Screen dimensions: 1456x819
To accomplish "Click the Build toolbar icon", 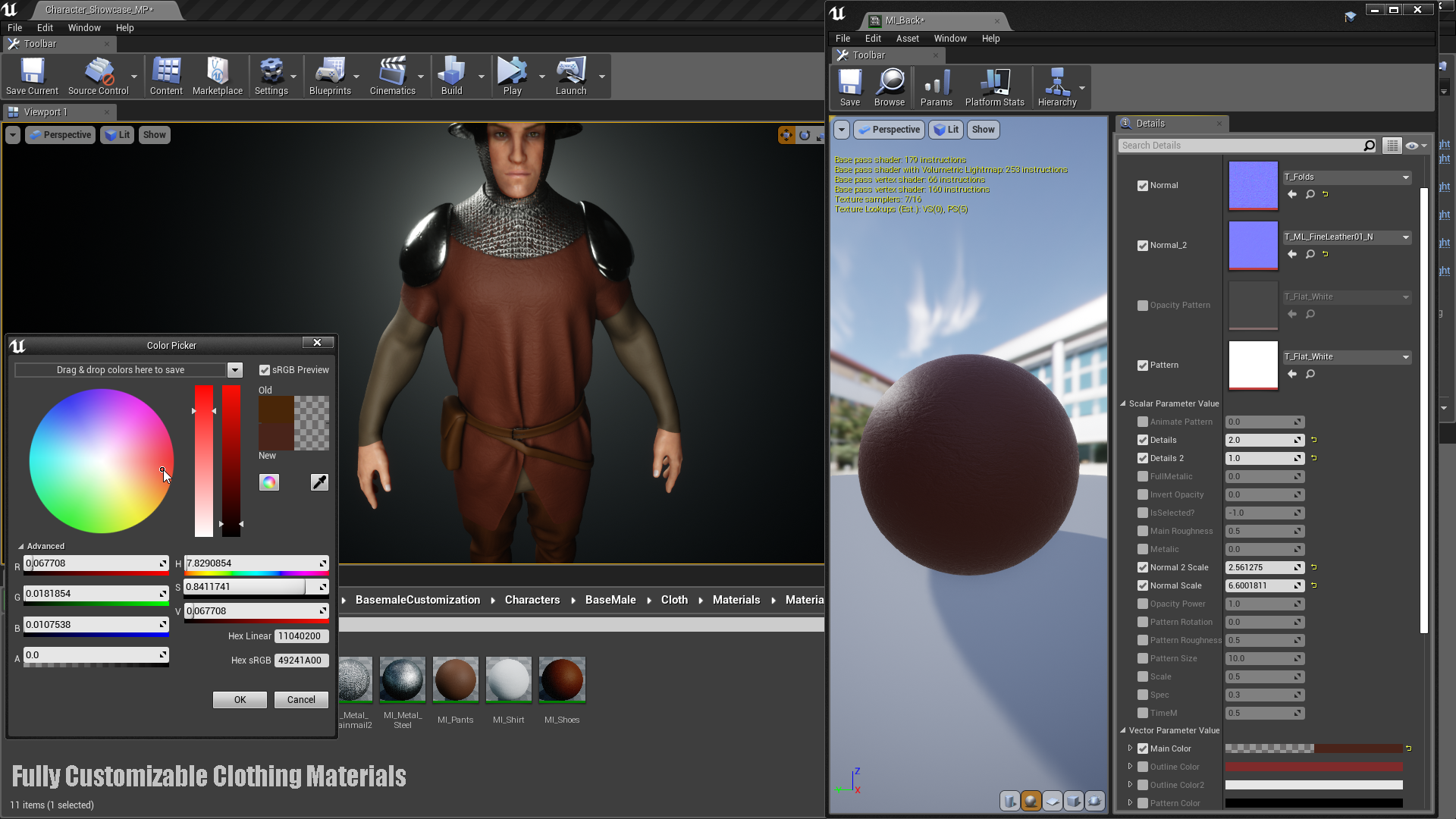I will [451, 76].
